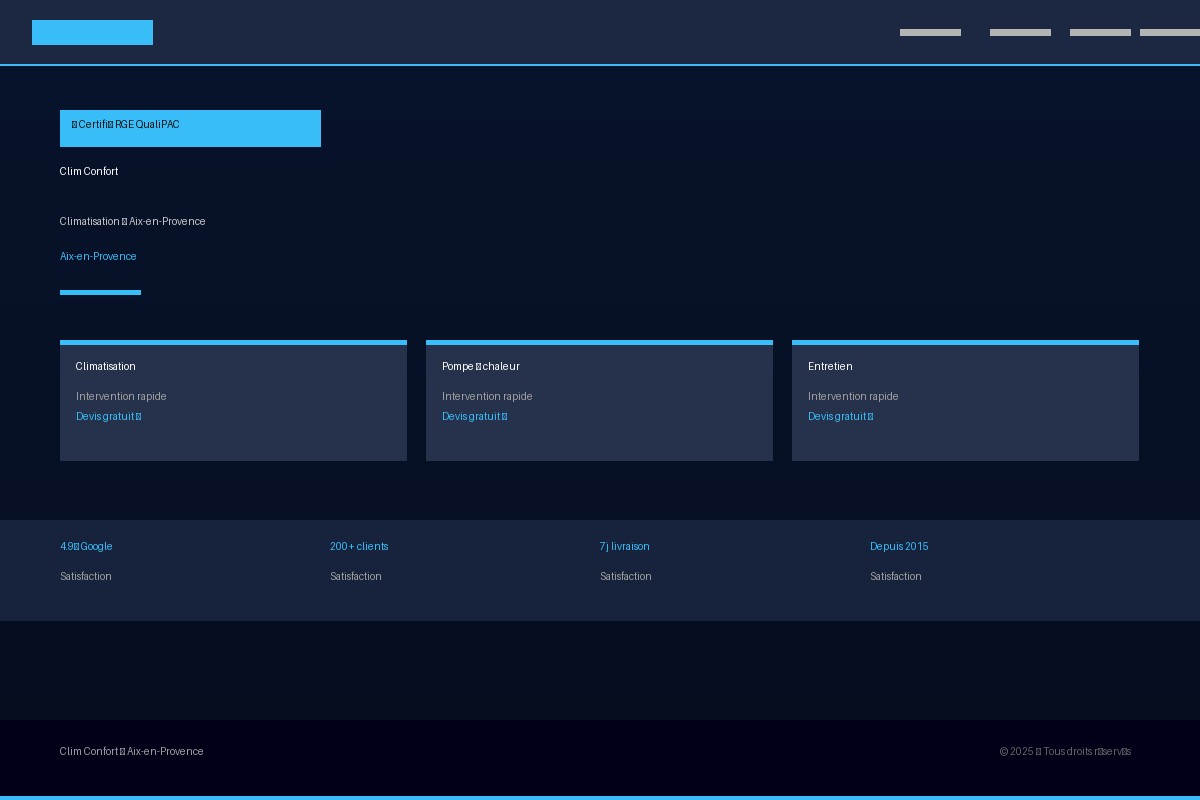Click the Certifié RGE QualiPAC badge
The height and width of the screenshot is (800, 1200).
[190, 128]
